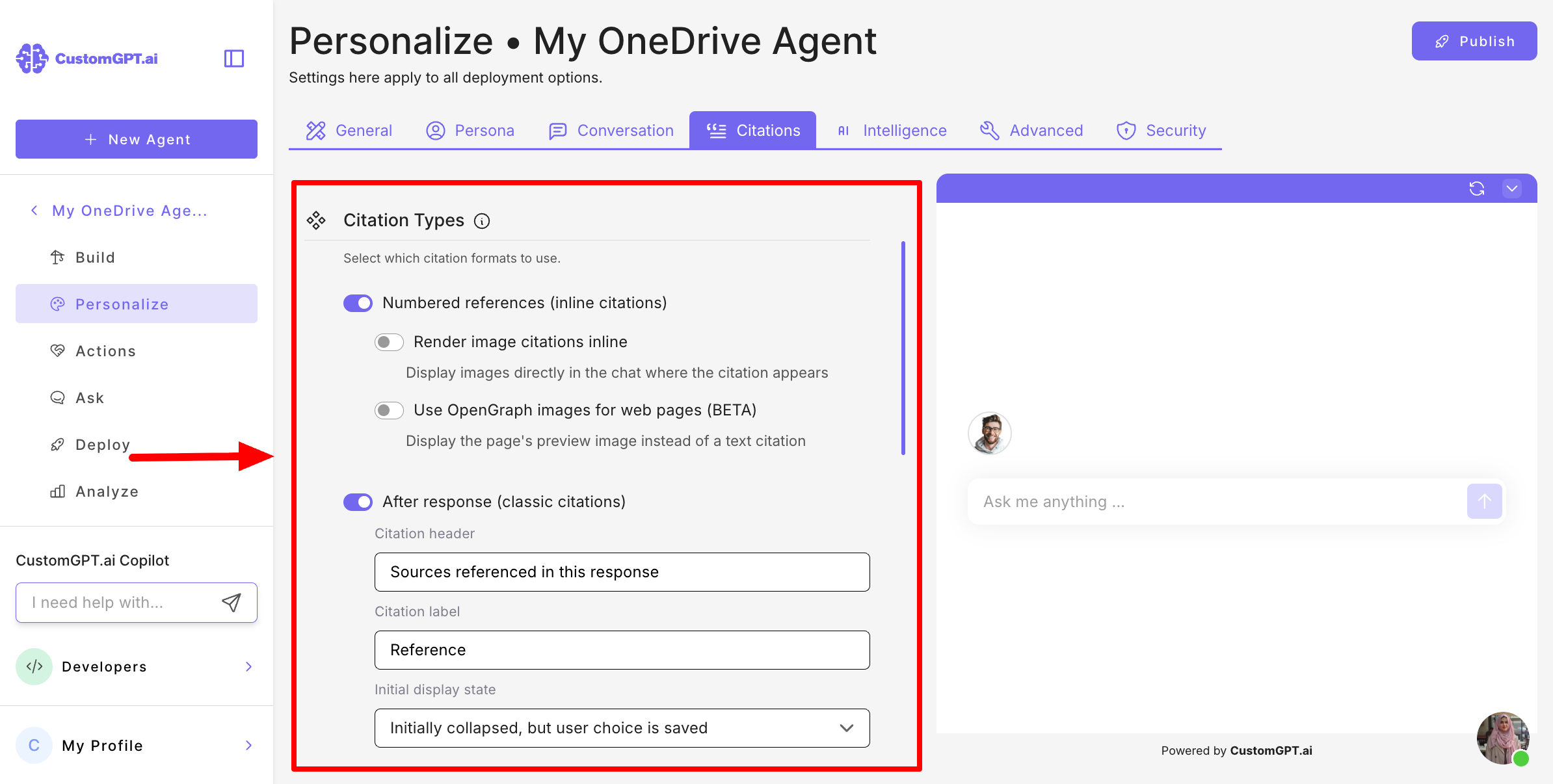Click the Publish button
The image size is (1553, 784).
coord(1474,41)
